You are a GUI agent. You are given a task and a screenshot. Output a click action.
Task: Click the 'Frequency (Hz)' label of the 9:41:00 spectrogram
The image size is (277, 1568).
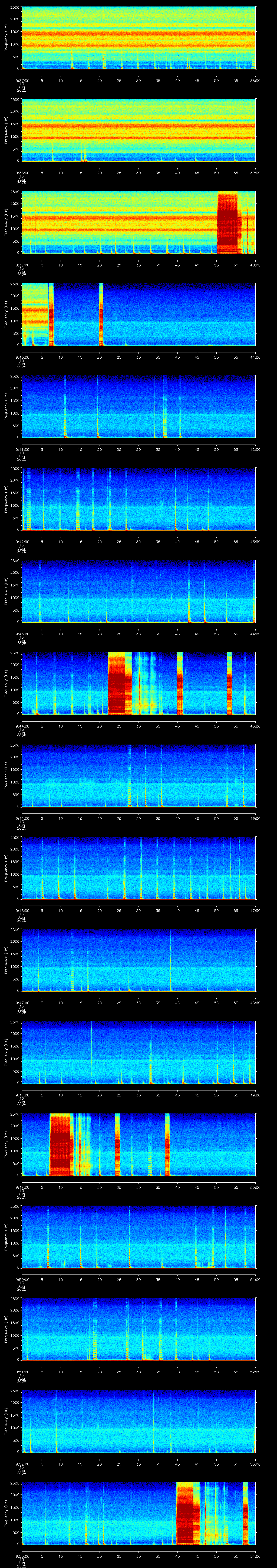(6, 407)
